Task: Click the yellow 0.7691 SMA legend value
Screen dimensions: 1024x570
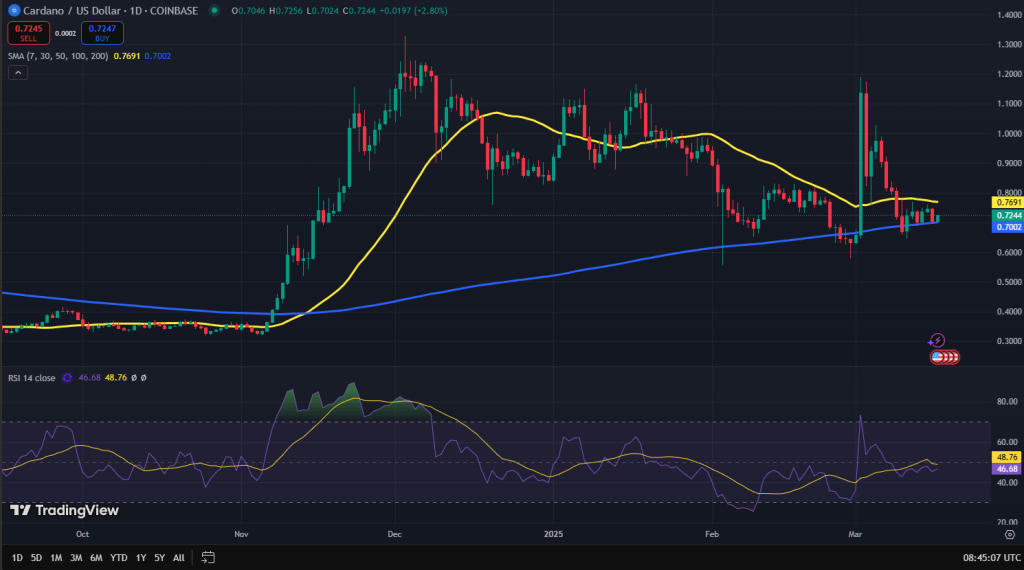Action: pos(127,56)
